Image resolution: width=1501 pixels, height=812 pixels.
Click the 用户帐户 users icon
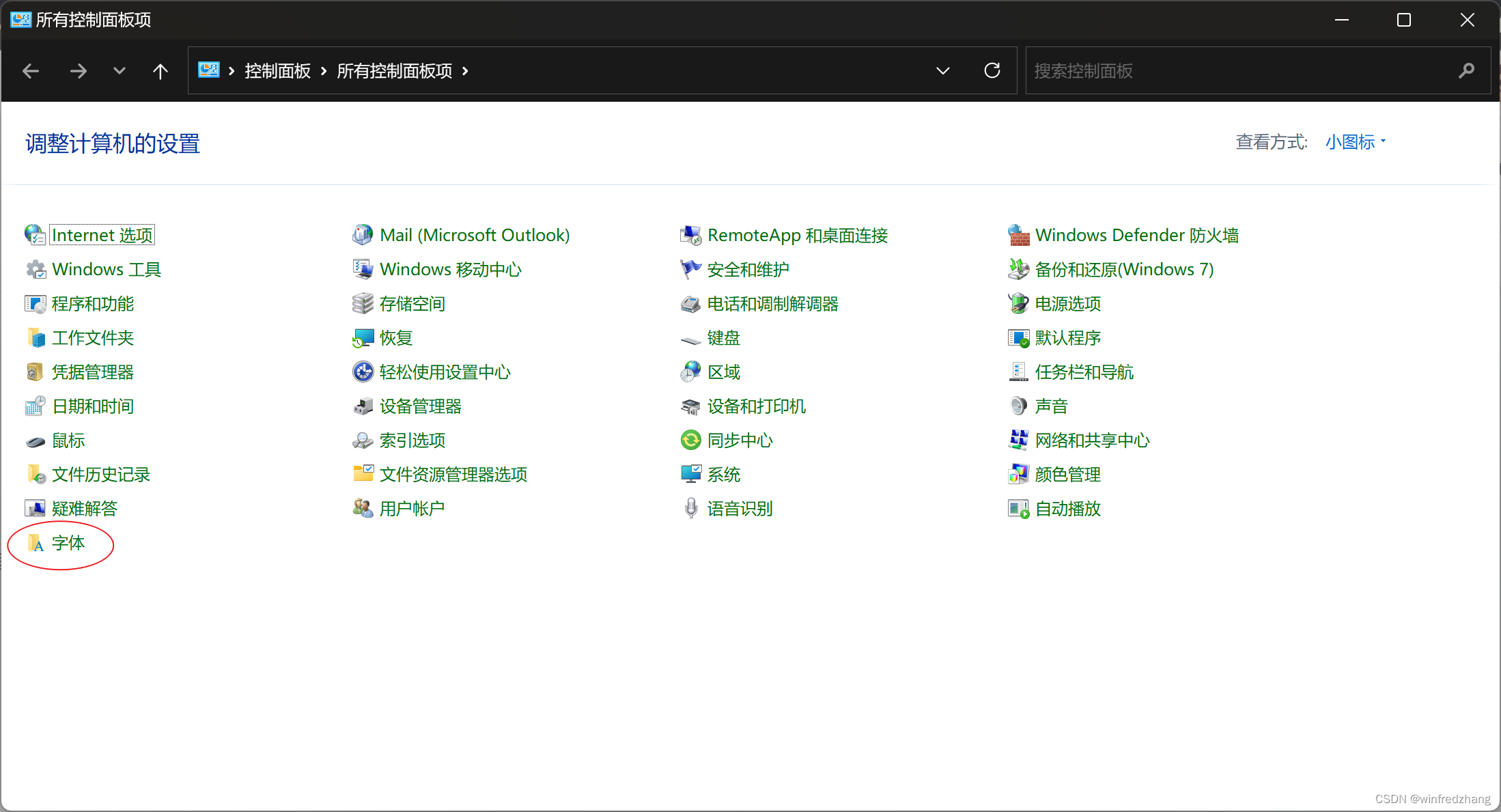[363, 509]
